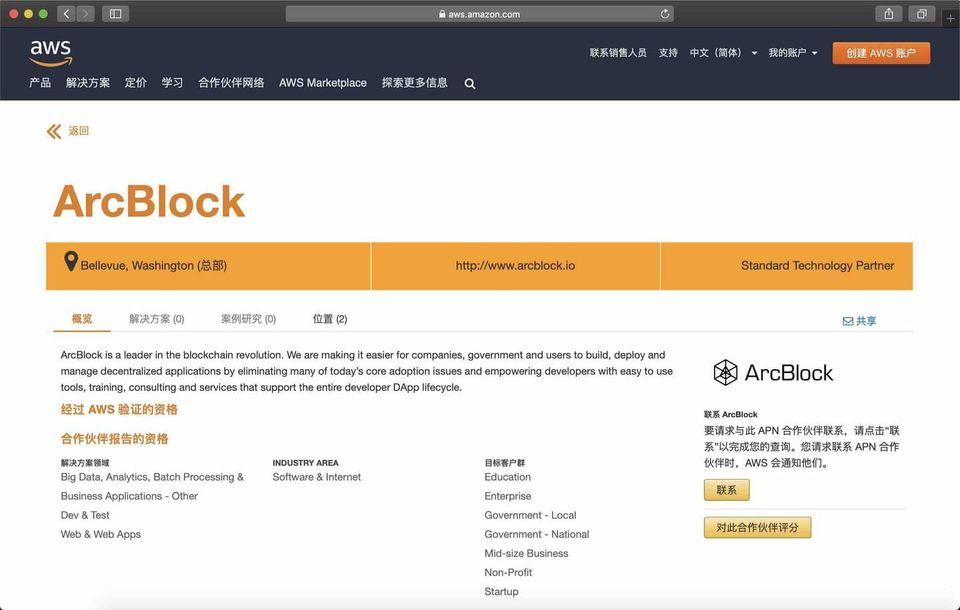Open the Safari share sheet icon
Screen dimensions: 960x610
point(889,13)
